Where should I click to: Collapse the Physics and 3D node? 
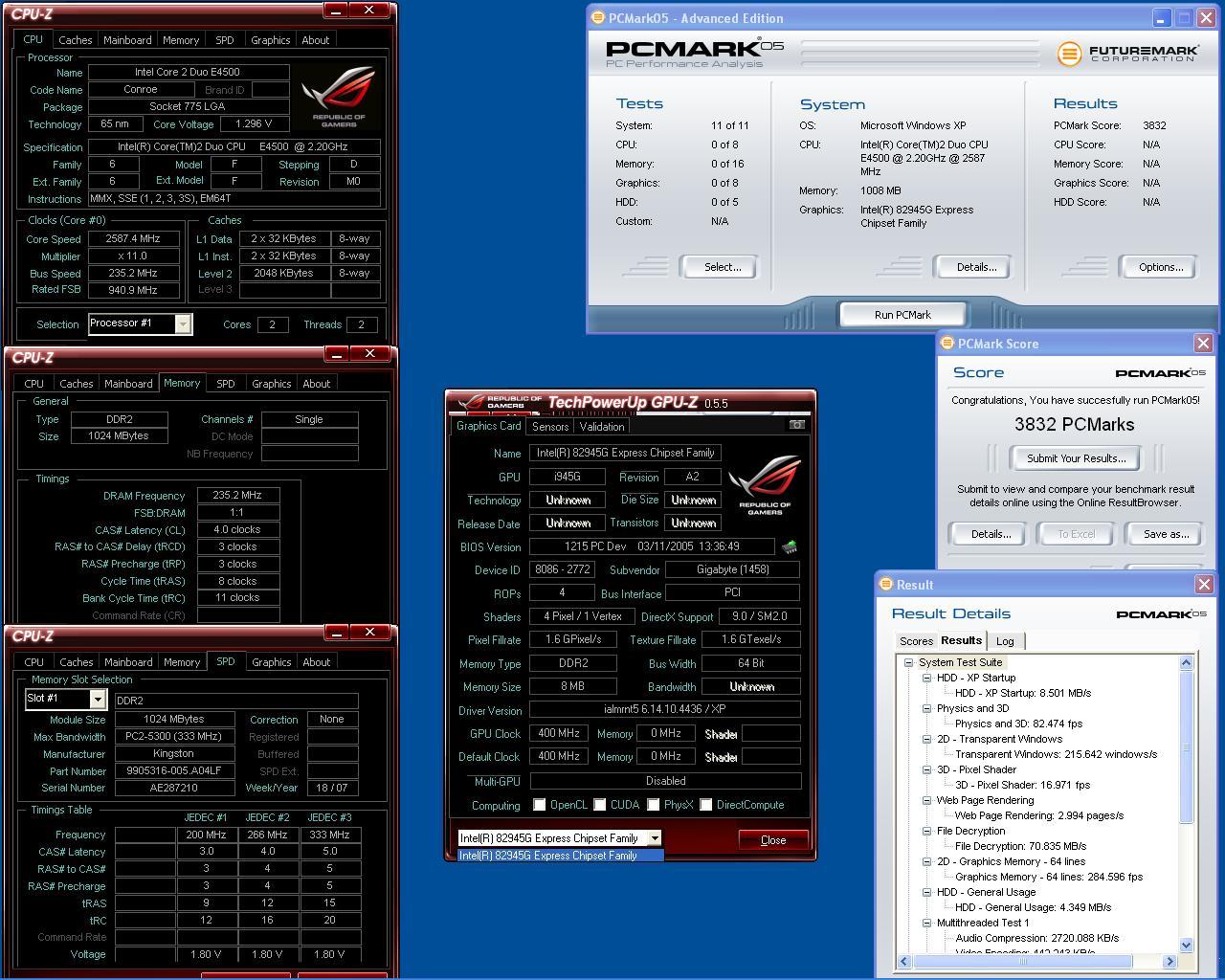pos(926,708)
